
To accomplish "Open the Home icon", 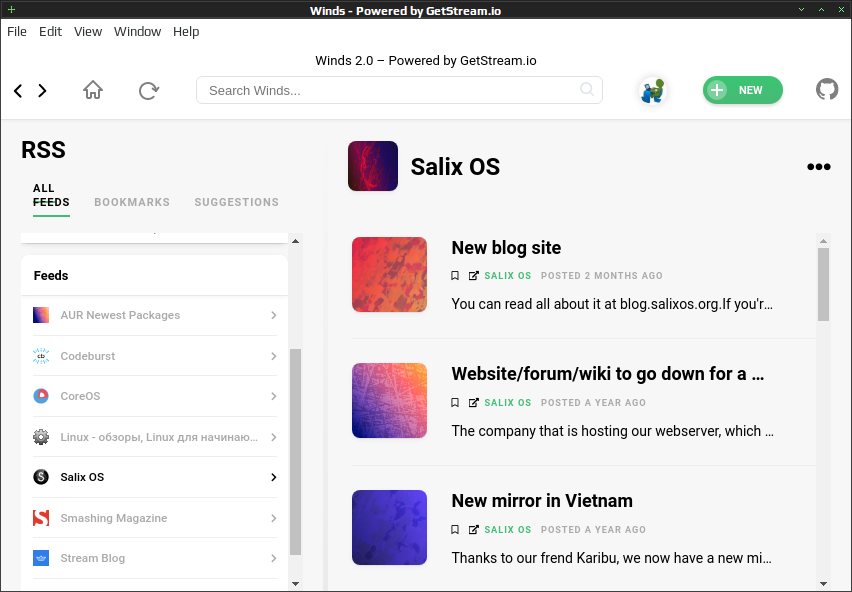I will point(93,90).
